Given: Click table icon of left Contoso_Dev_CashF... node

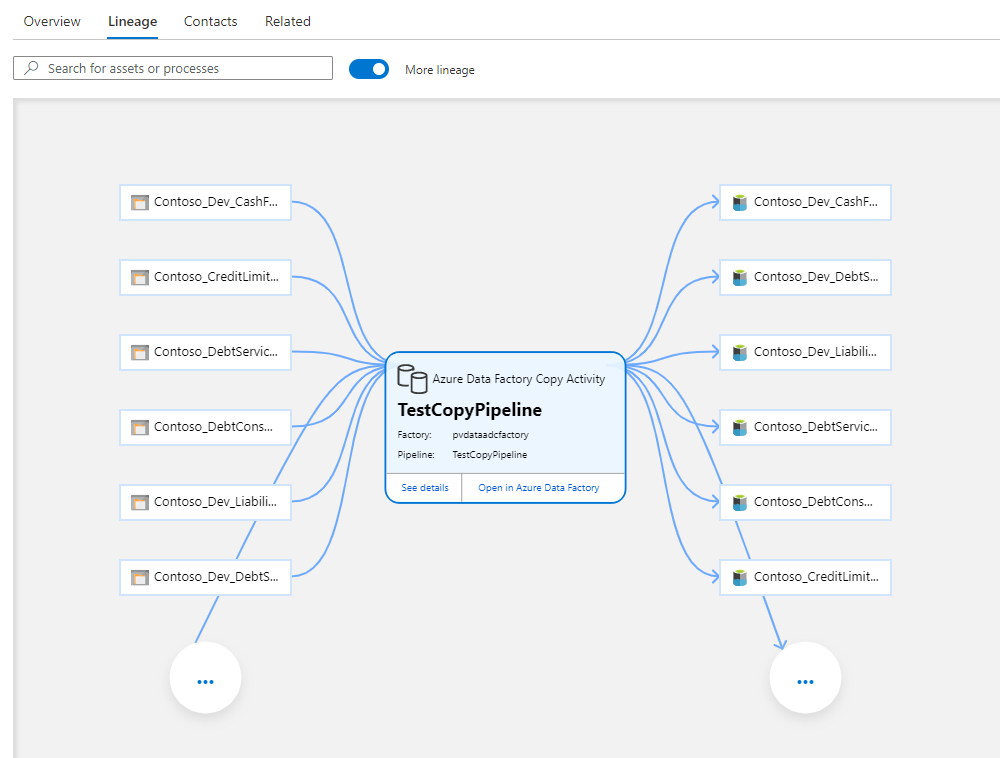Looking at the screenshot, I should point(140,203).
